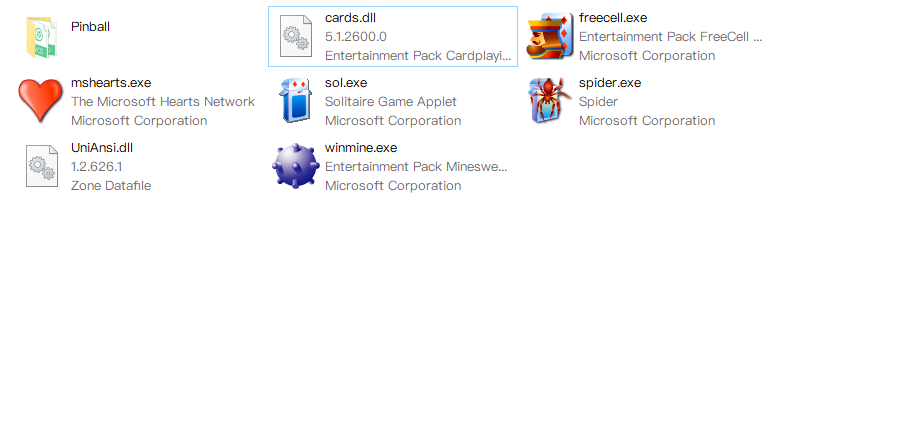Image resolution: width=904 pixels, height=432 pixels.
Task: Select the cards.dll file name
Action: (351, 18)
